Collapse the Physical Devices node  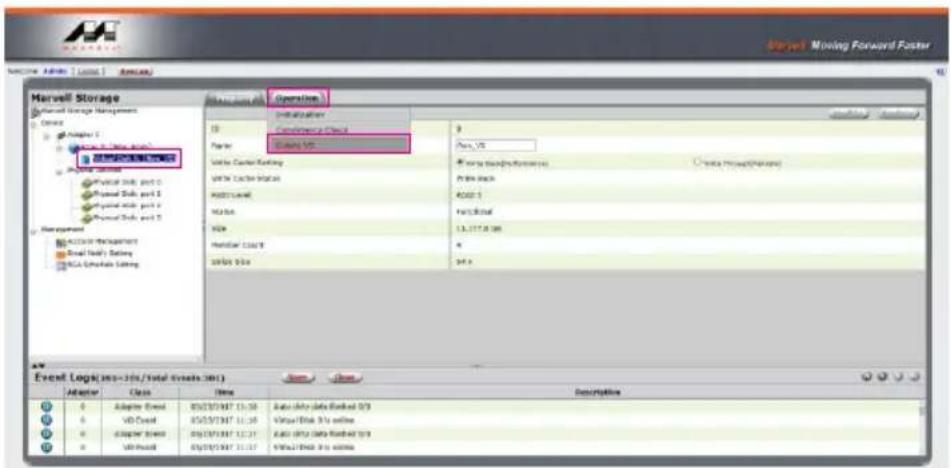tap(59, 171)
